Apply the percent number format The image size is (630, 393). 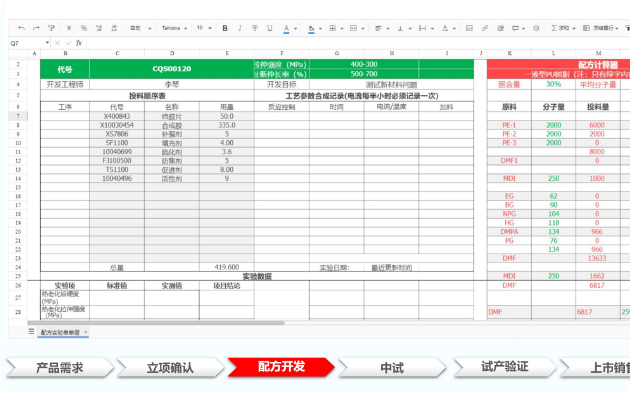pyautogui.click(x=84, y=28)
